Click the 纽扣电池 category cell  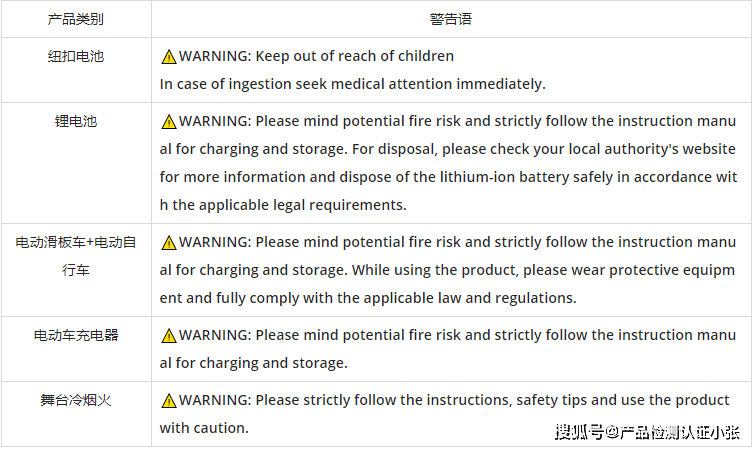coord(76,70)
